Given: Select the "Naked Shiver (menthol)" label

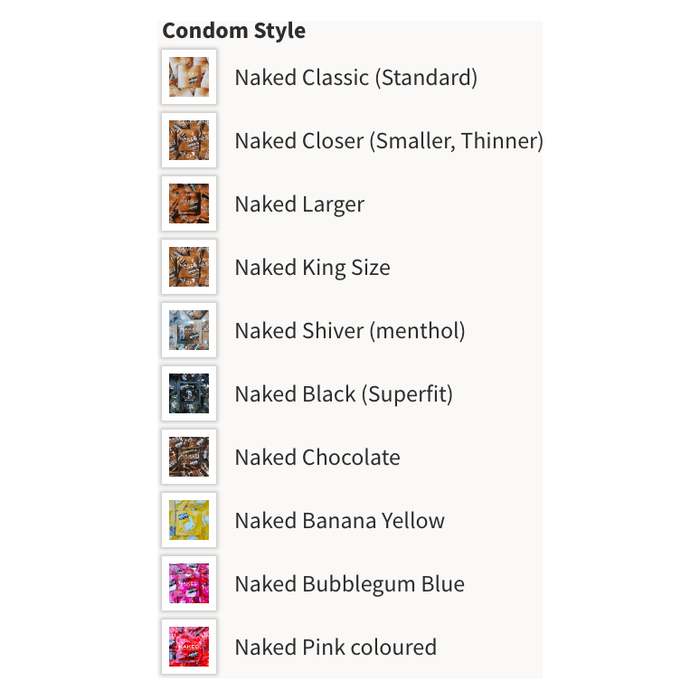Looking at the screenshot, I should pyautogui.click(x=350, y=330).
